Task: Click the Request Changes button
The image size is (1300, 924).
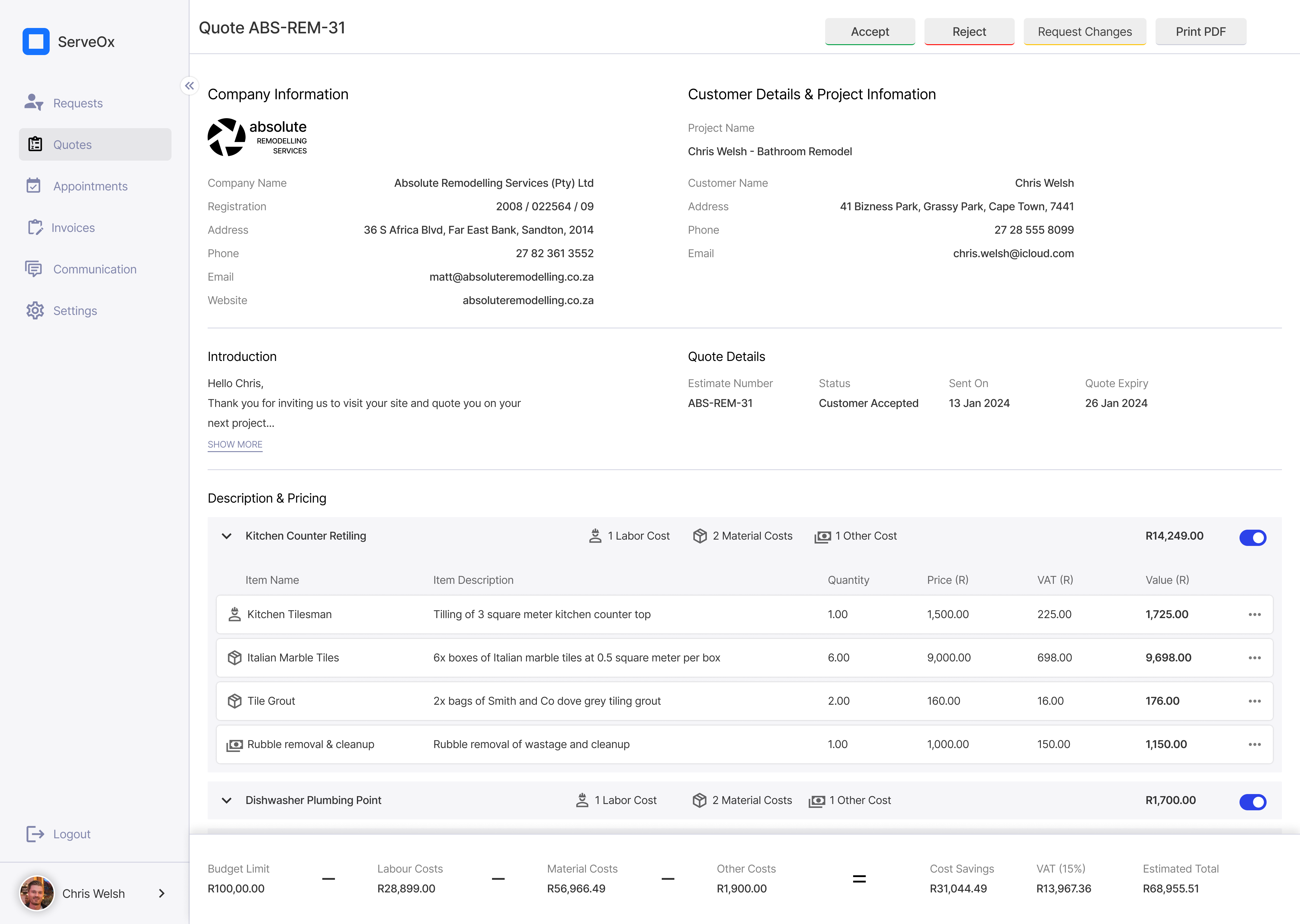Action: click(x=1085, y=32)
